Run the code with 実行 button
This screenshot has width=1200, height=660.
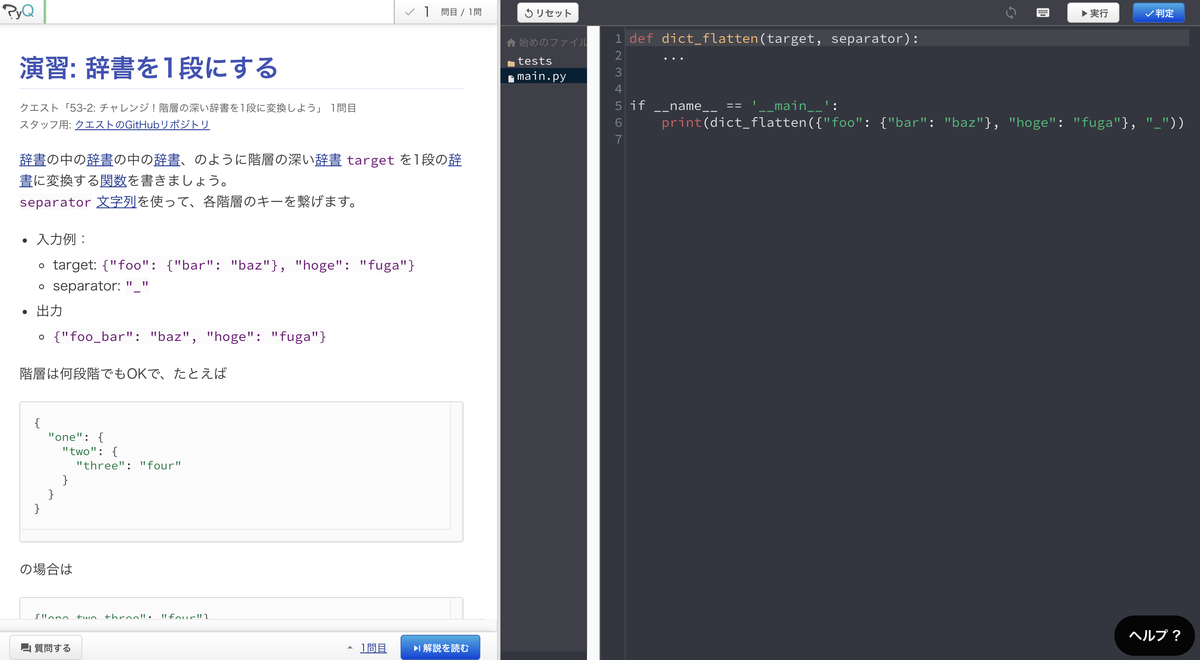pos(1093,13)
